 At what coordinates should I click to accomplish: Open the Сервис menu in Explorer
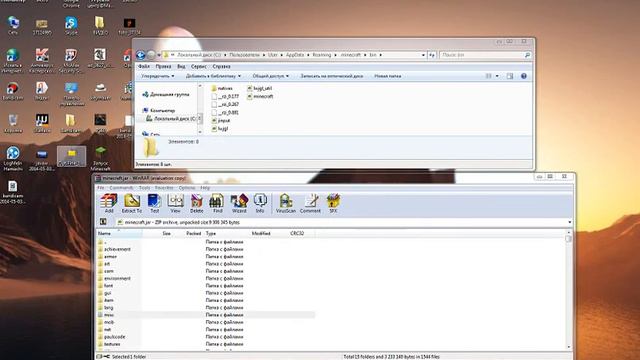coord(199,66)
